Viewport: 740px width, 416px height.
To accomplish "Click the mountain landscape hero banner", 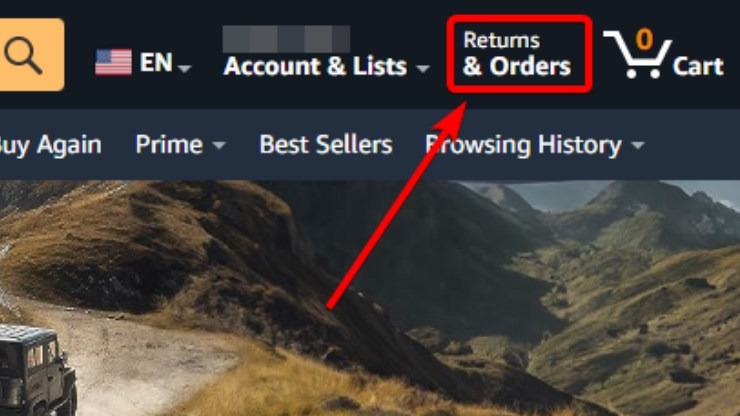I will [370, 298].
